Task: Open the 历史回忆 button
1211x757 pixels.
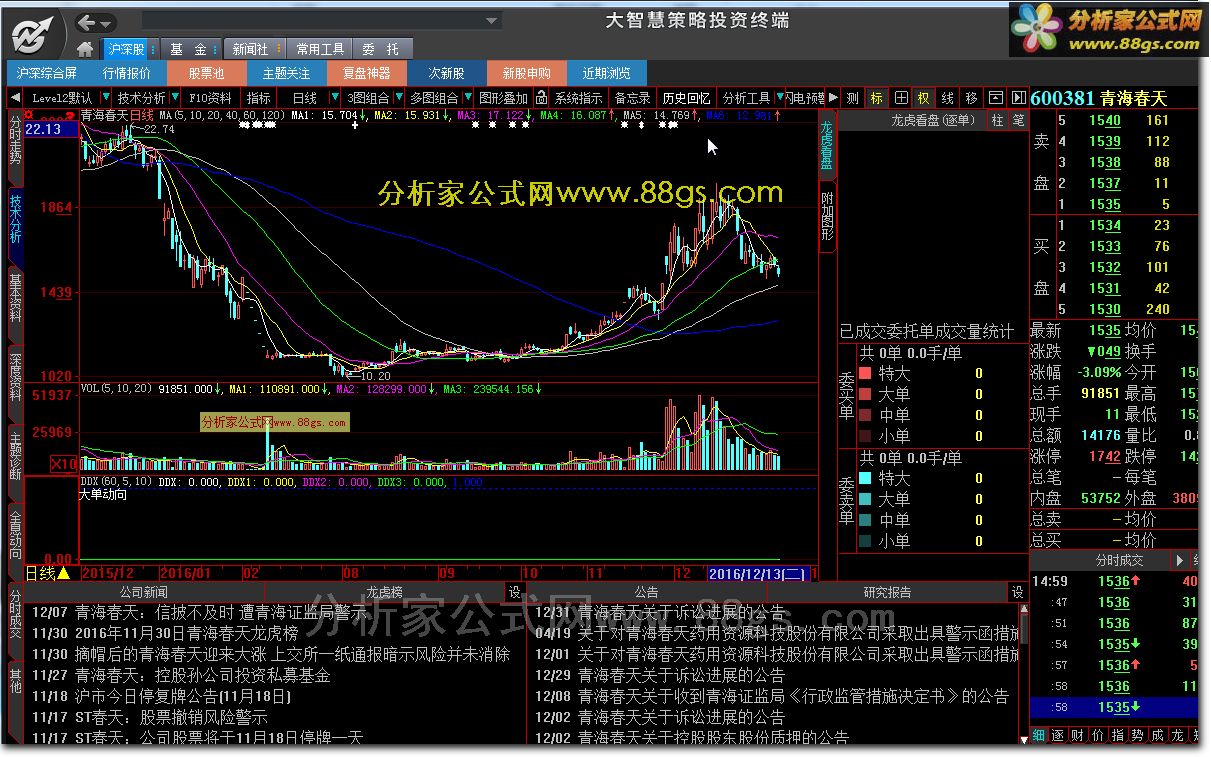Action: [x=686, y=98]
